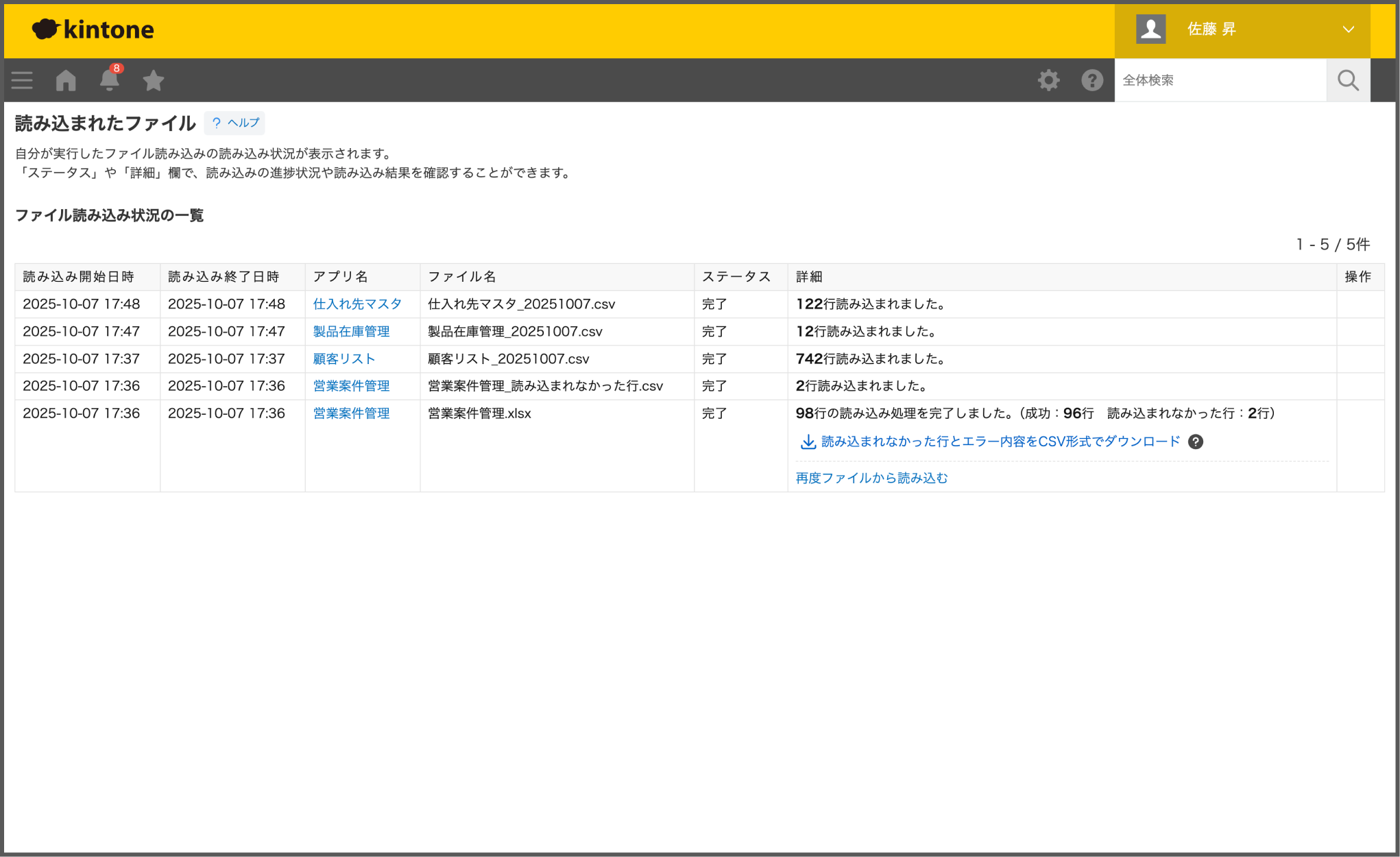1400x857 pixels.
Task: Open the 製品在庫管理 app link
Action: 350,331
